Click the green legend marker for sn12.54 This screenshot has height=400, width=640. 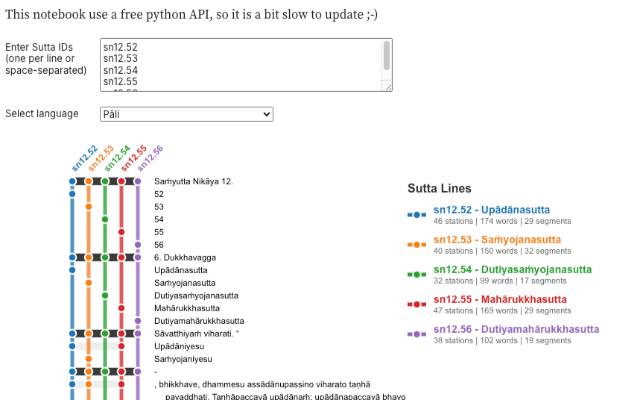[417, 274]
